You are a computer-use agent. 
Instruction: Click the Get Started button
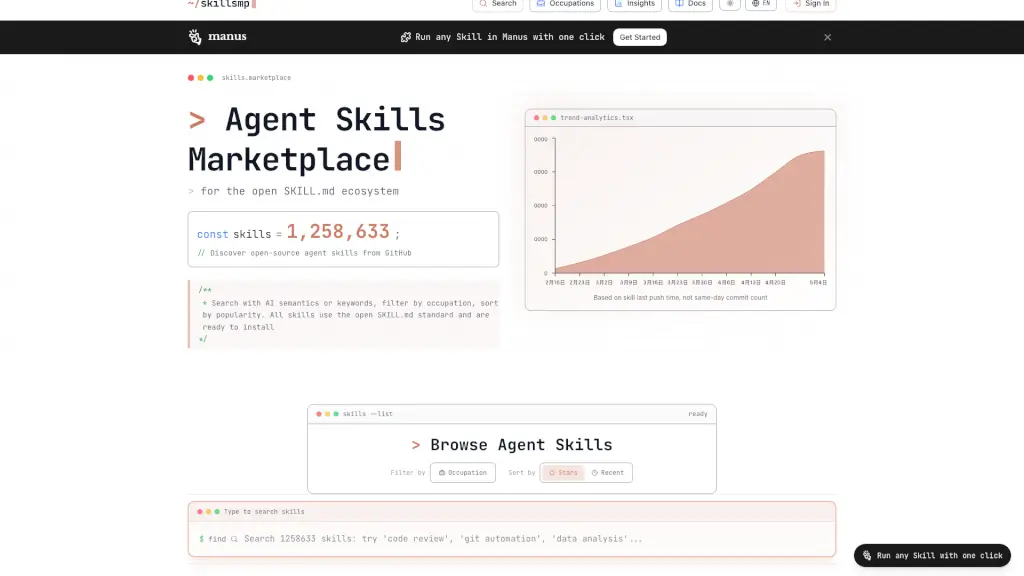(x=639, y=37)
